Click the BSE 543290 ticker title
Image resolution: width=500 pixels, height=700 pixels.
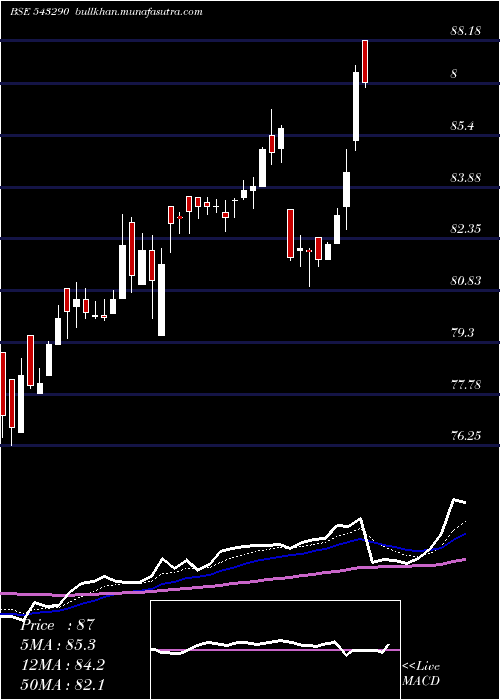[40, 12]
